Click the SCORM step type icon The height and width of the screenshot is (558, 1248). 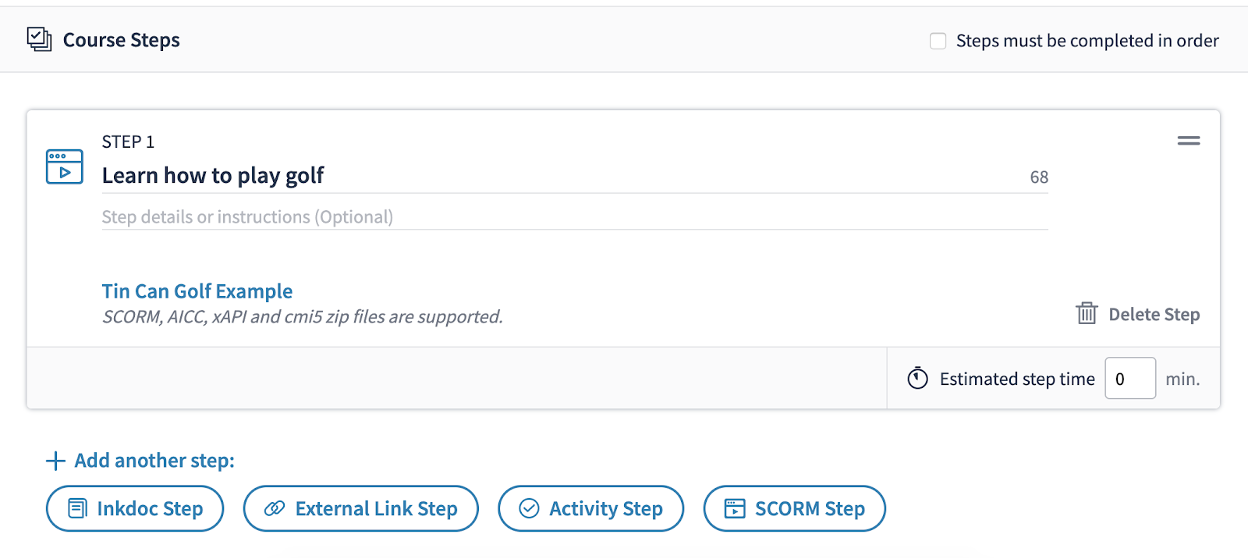64,166
